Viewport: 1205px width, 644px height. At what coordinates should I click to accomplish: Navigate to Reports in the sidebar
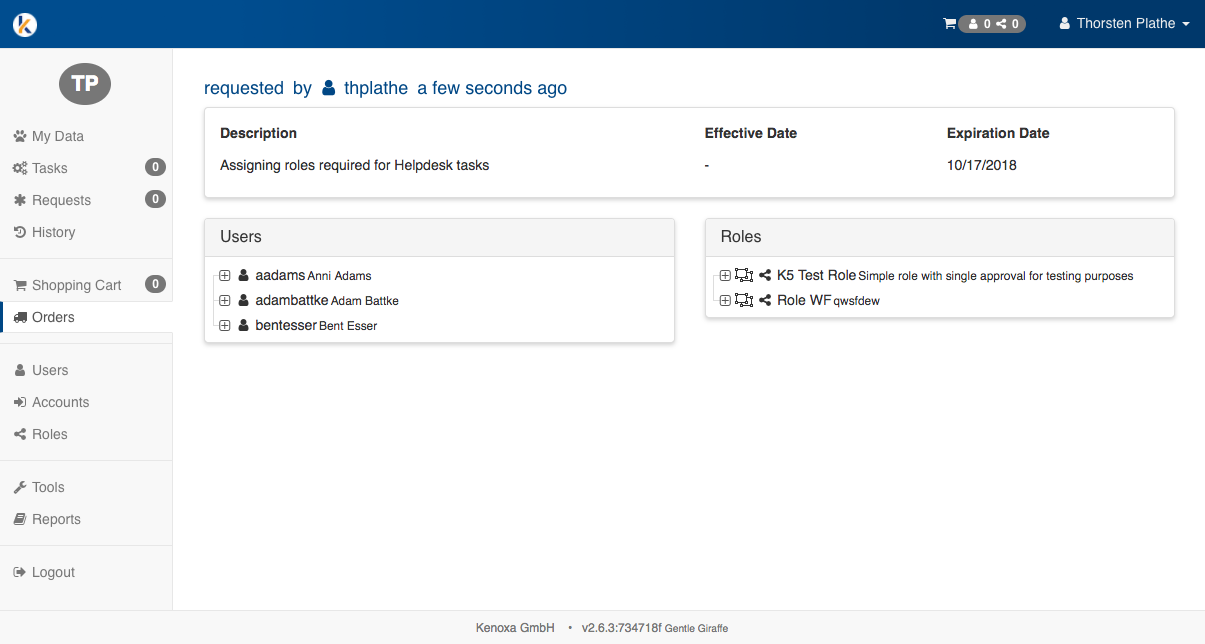tap(56, 519)
